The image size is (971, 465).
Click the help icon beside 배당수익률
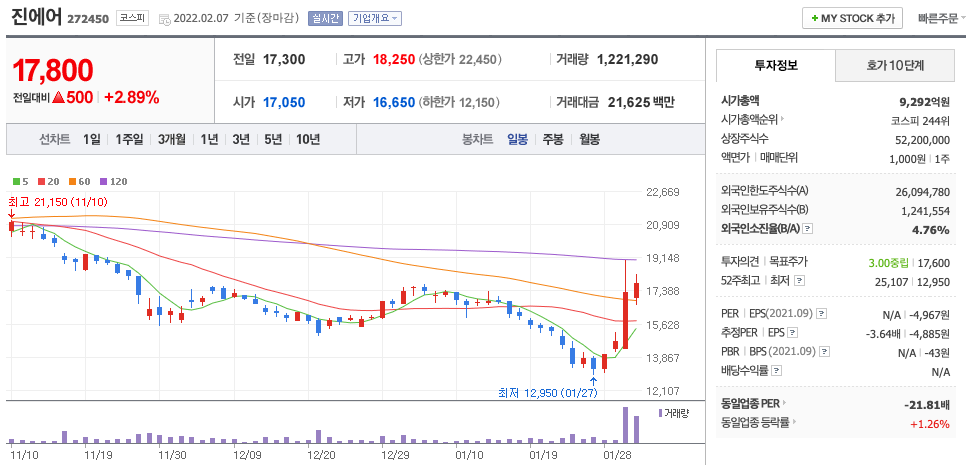click(777, 371)
